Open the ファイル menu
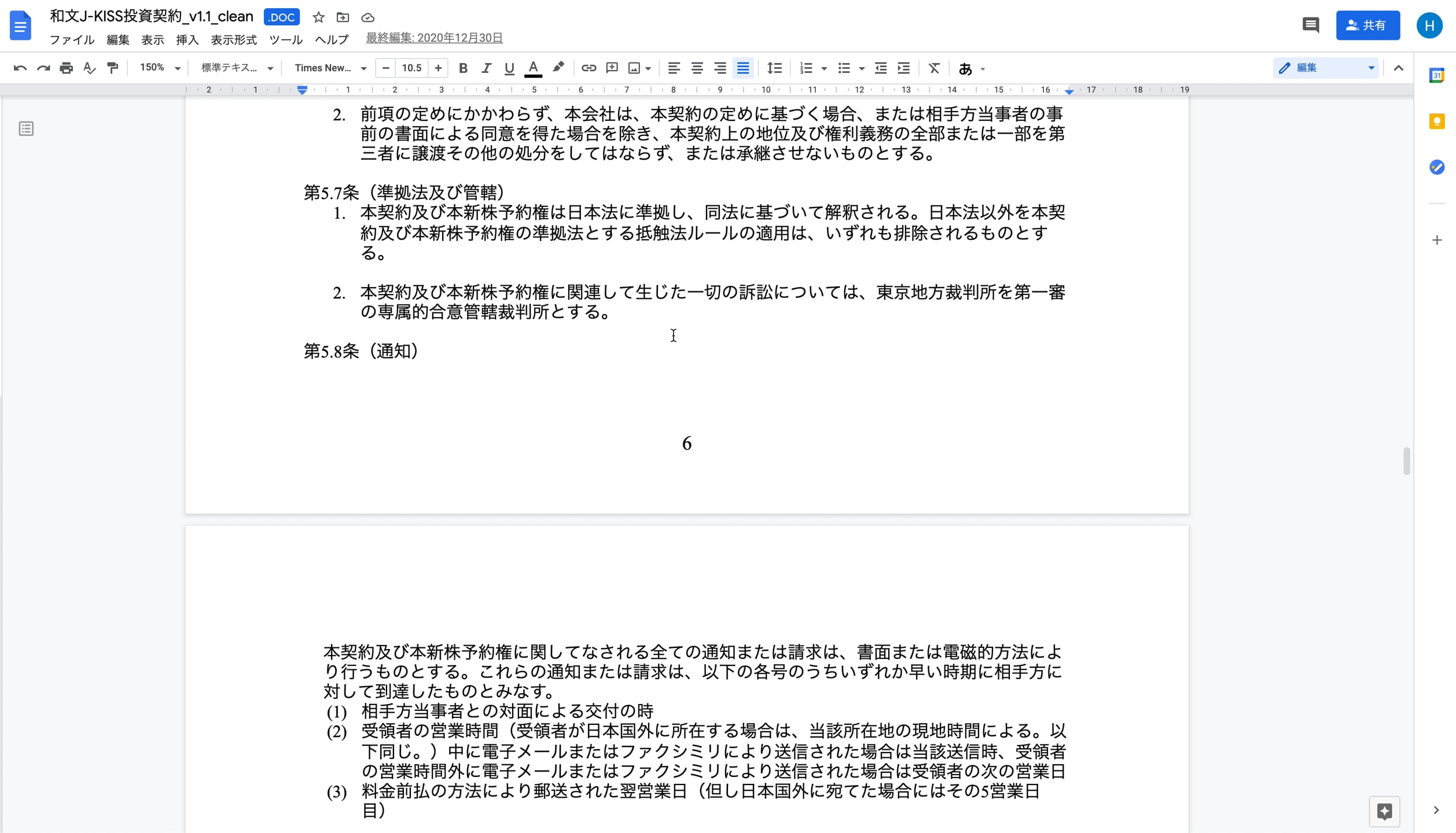 pos(71,40)
